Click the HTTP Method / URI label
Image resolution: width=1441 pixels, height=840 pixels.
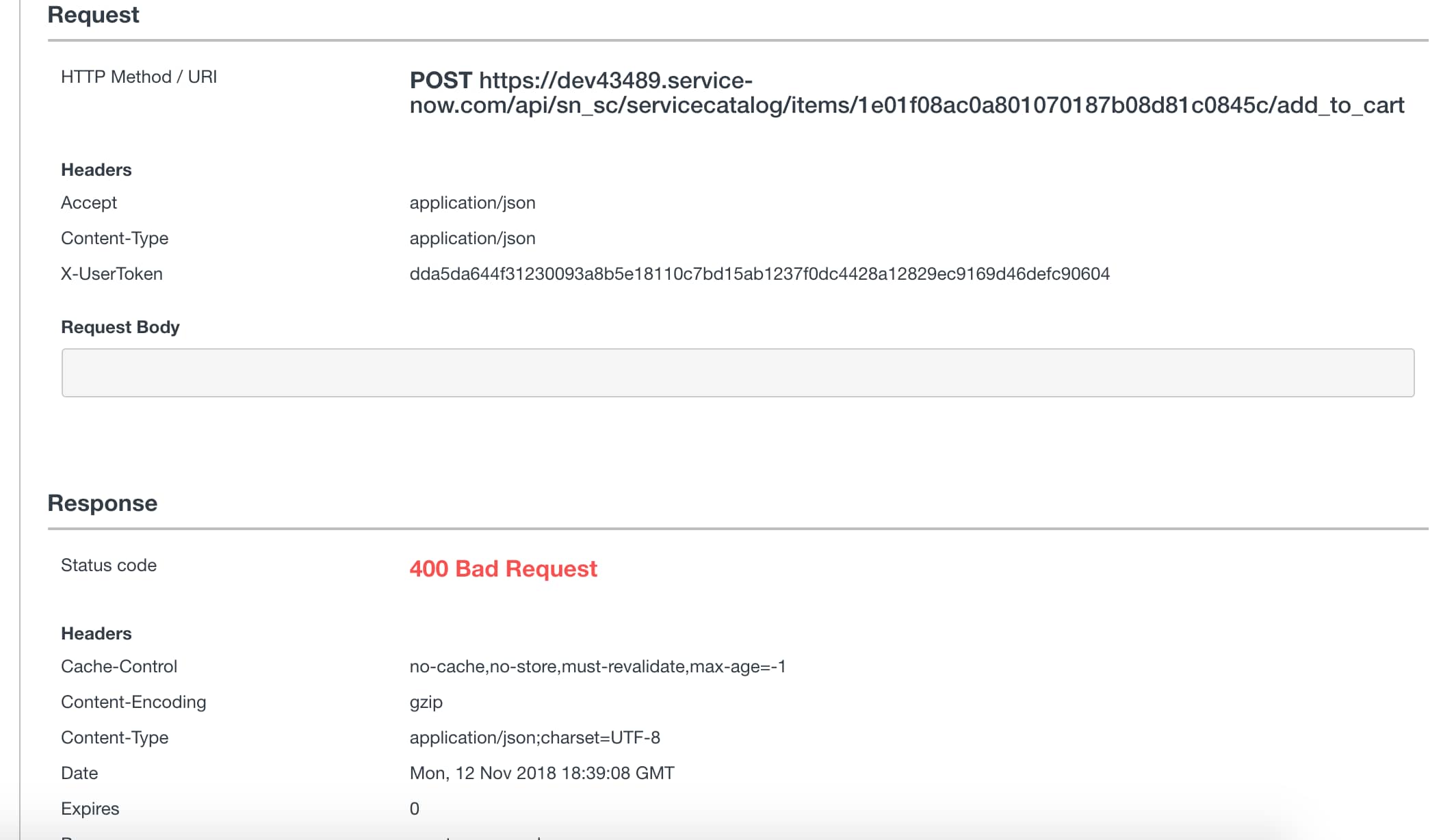(139, 77)
